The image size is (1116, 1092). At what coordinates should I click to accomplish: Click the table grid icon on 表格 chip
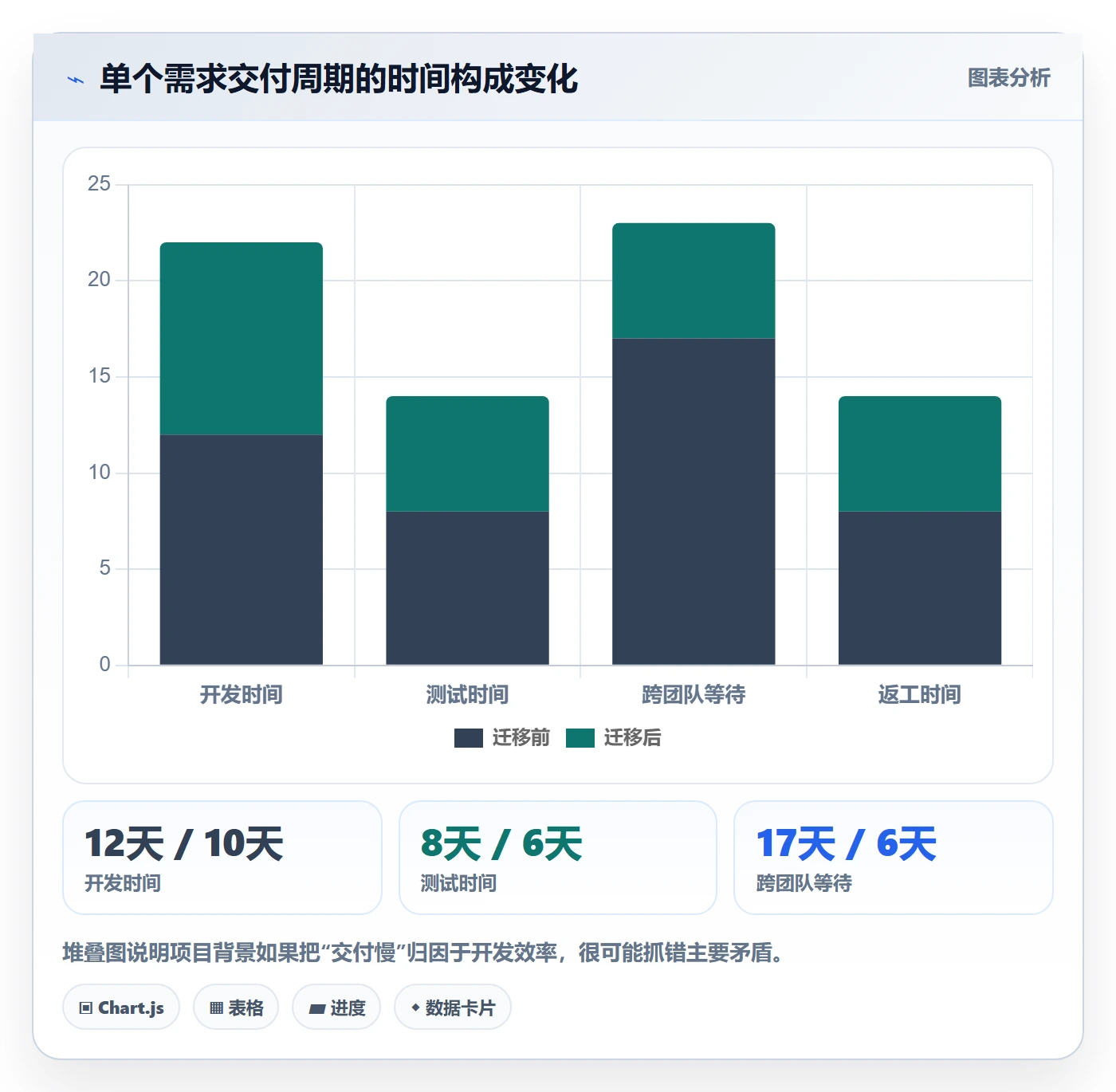(216, 1008)
